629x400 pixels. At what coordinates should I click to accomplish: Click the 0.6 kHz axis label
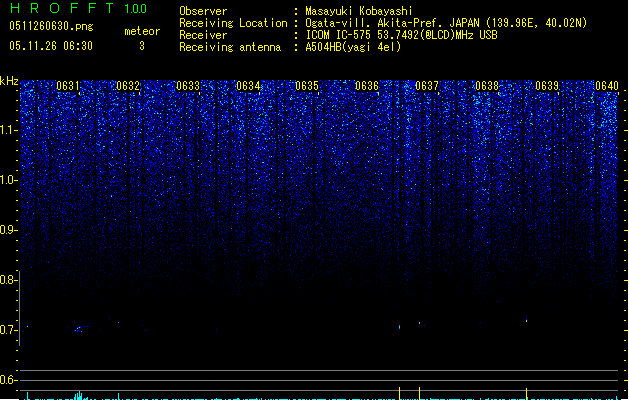8,380
